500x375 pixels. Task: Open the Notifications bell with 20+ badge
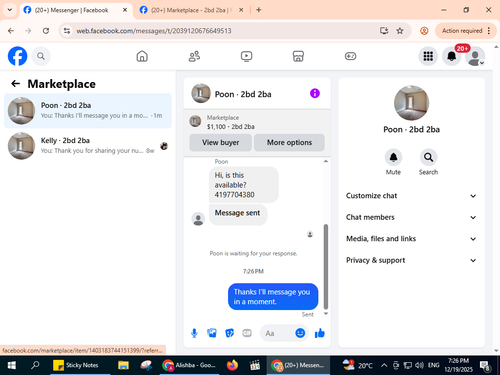click(x=452, y=56)
